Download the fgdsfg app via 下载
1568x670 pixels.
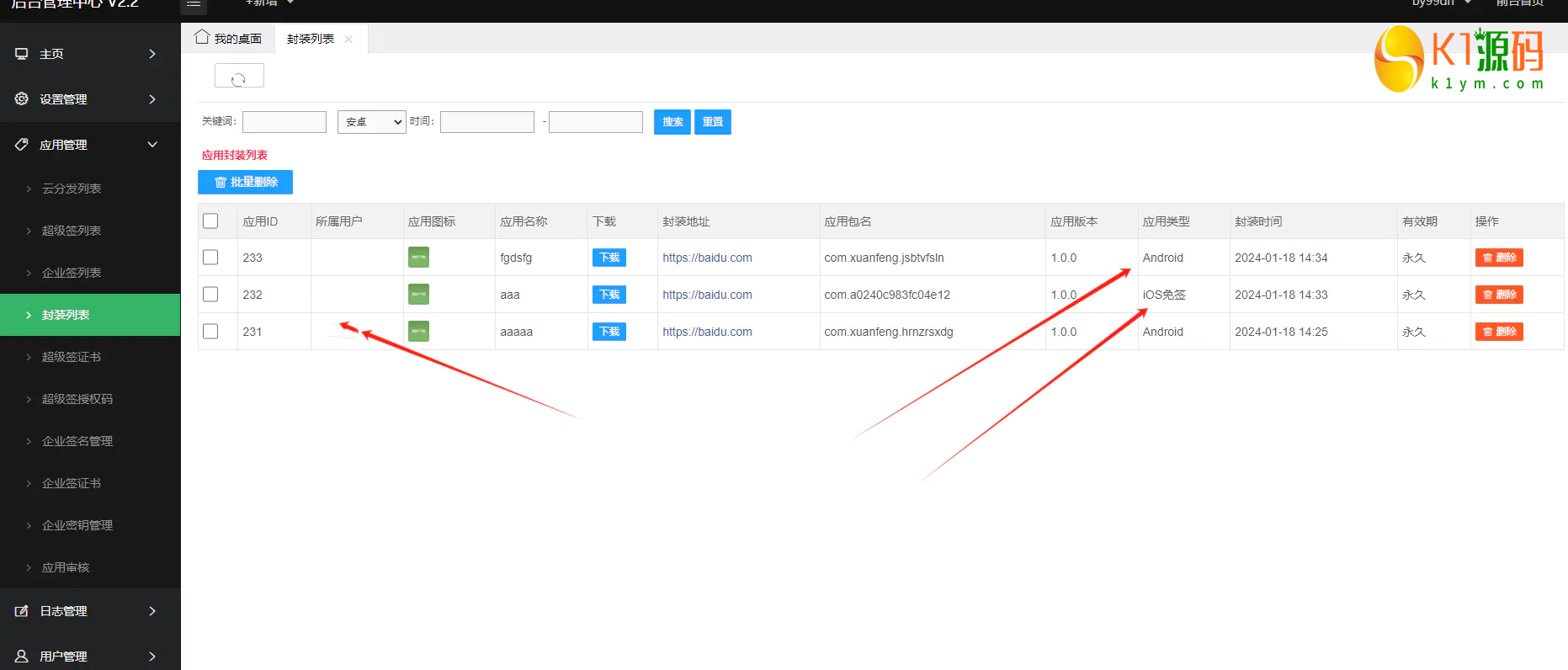coord(609,258)
